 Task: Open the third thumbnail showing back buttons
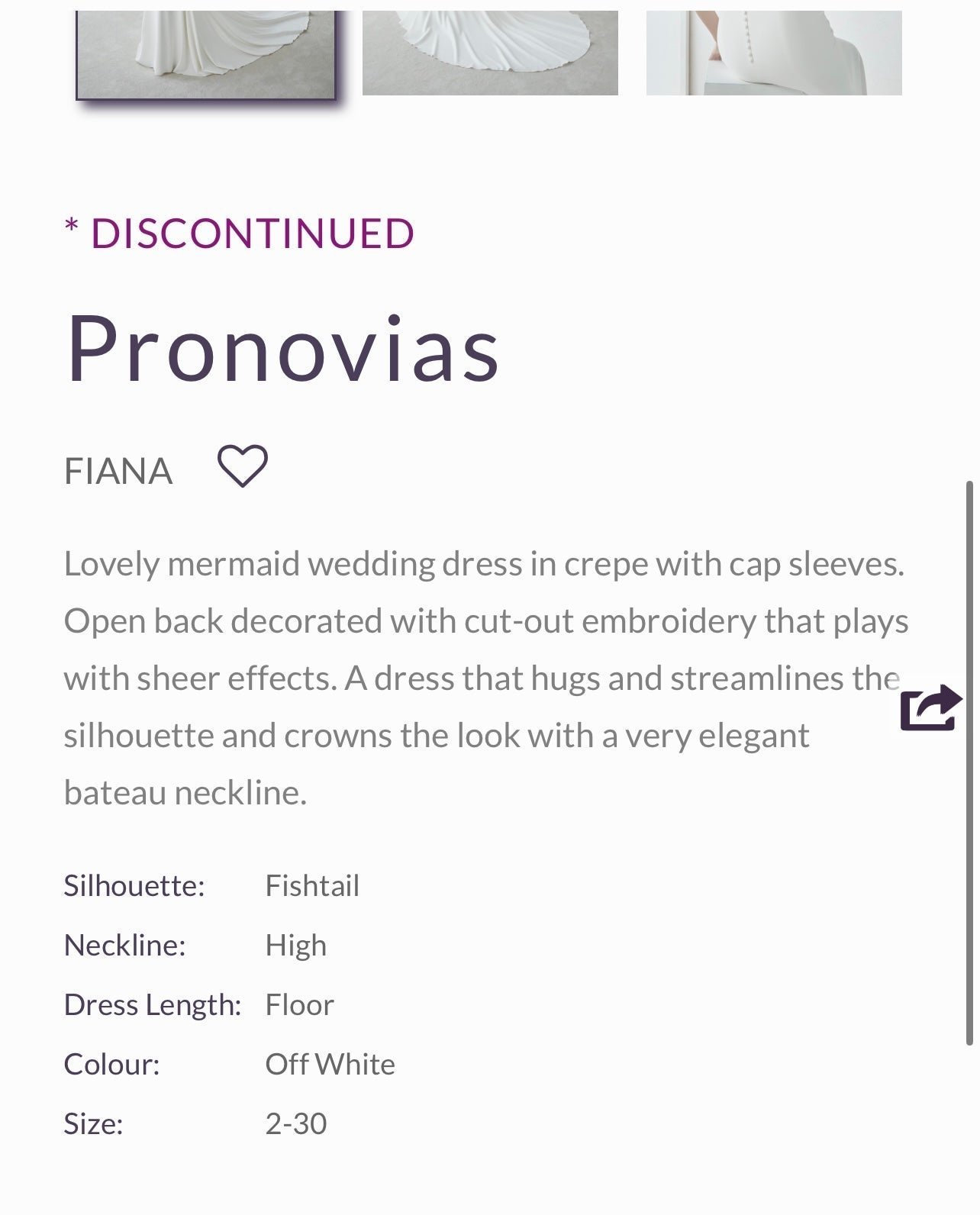(x=774, y=53)
